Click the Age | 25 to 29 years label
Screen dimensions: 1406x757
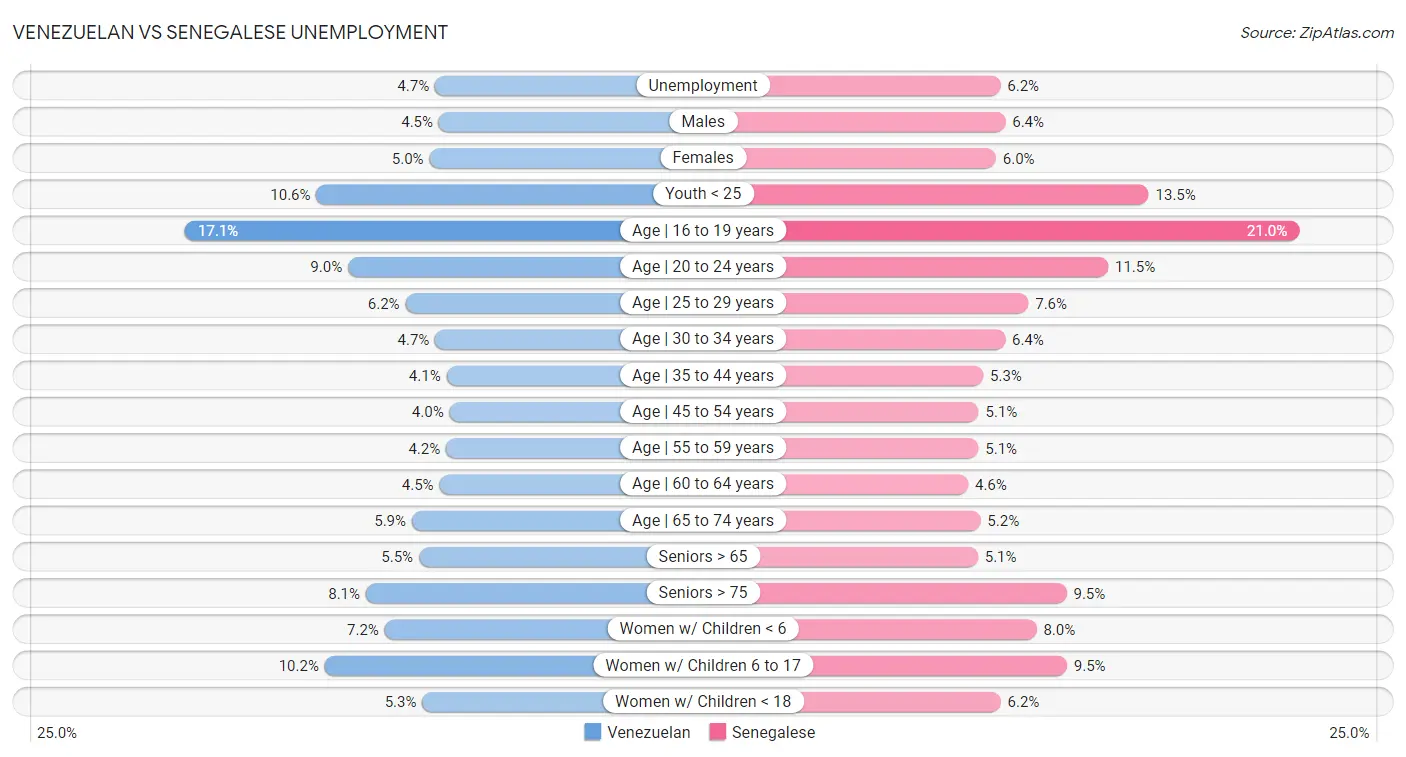[x=703, y=303]
